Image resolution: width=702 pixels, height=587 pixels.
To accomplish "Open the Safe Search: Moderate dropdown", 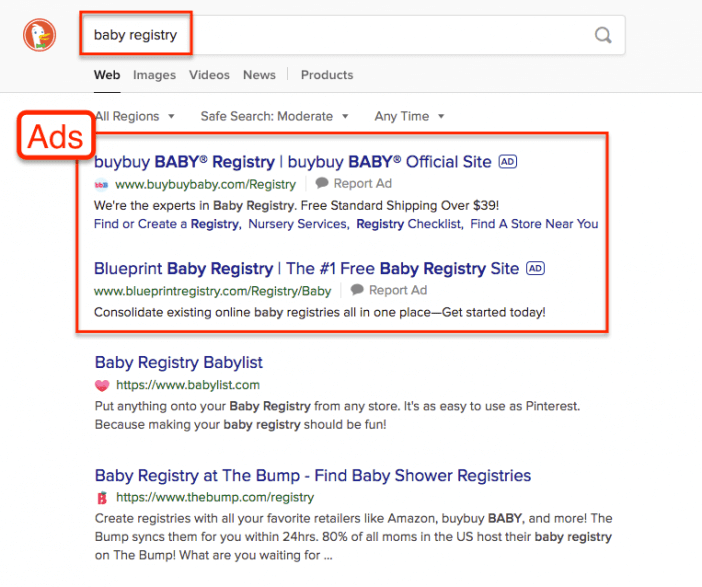I will point(274,116).
